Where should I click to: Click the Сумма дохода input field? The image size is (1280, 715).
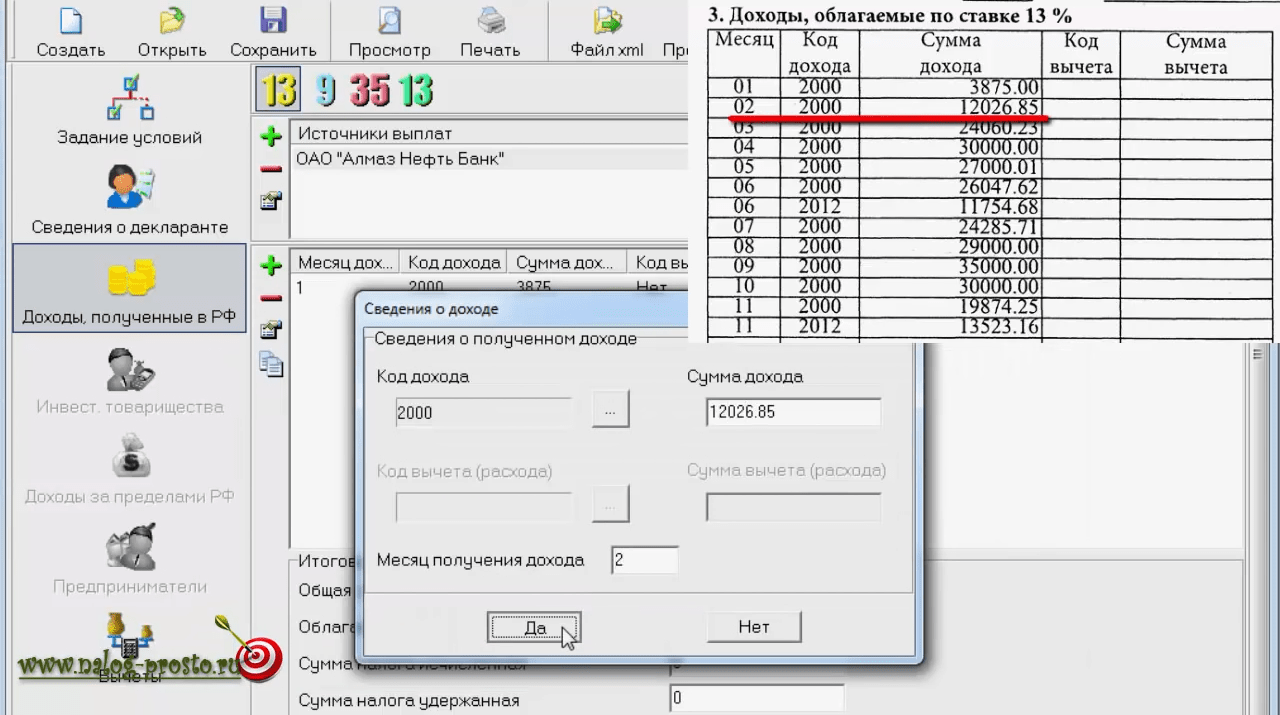(x=793, y=412)
